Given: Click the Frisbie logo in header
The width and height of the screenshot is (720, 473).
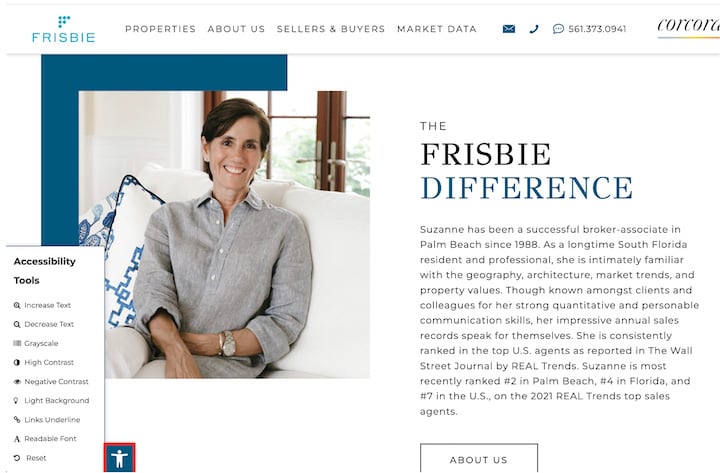Looking at the screenshot, I should point(63,29).
